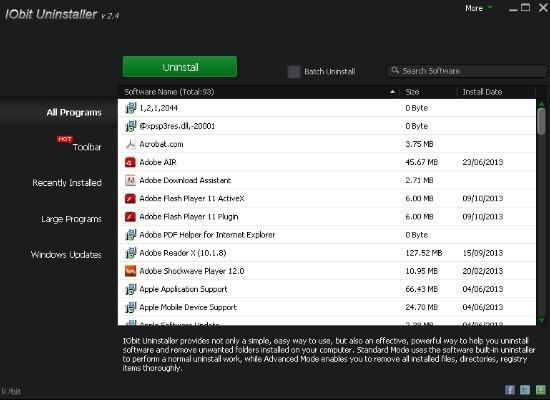Open the Twitter share icon

pyautogui.click(x=525, y=389)
